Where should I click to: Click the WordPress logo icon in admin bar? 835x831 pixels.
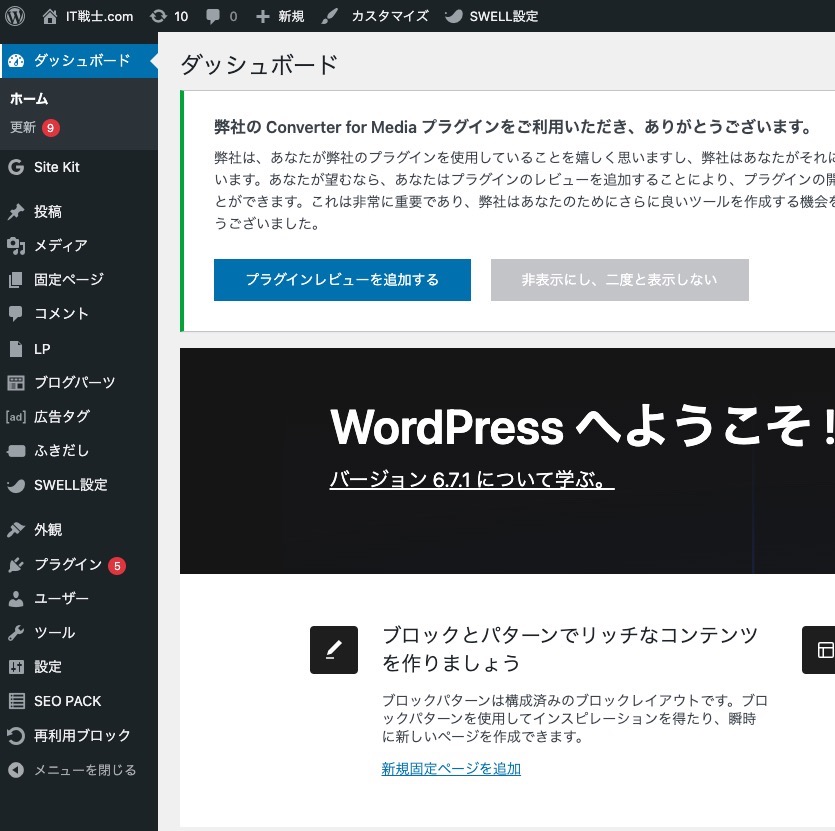(15, 16)
